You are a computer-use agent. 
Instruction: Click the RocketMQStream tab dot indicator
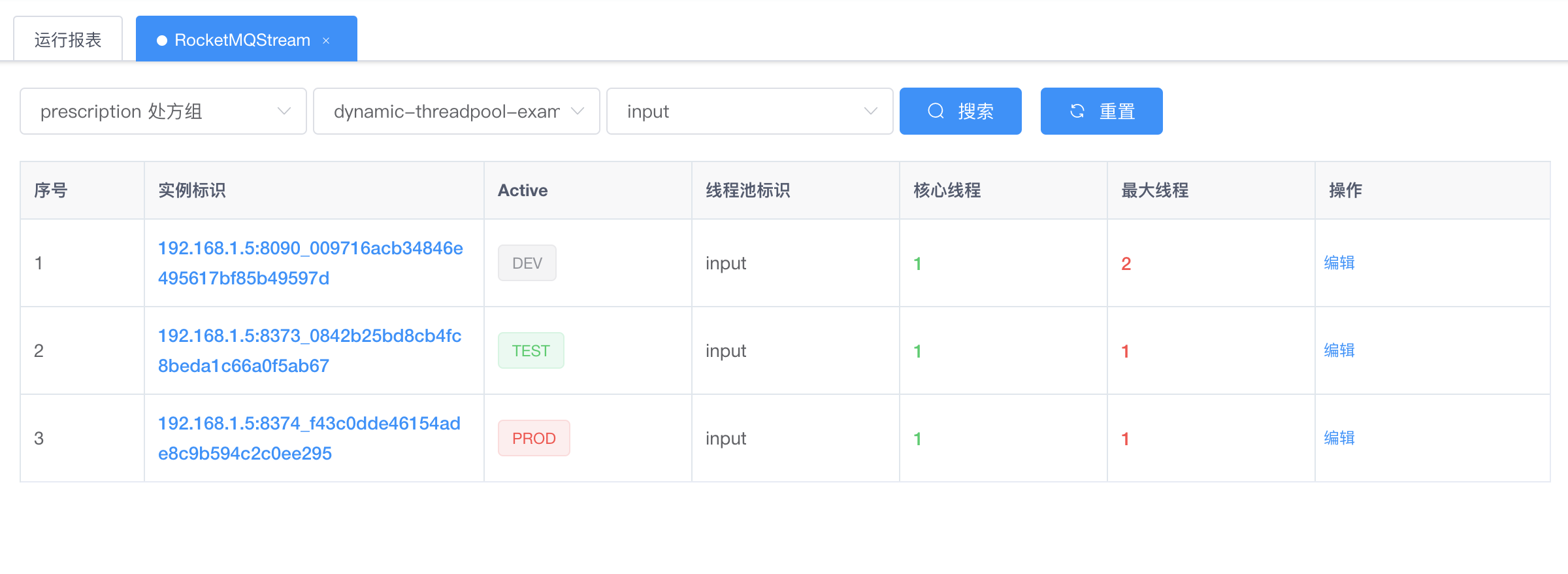click(162, 41)
